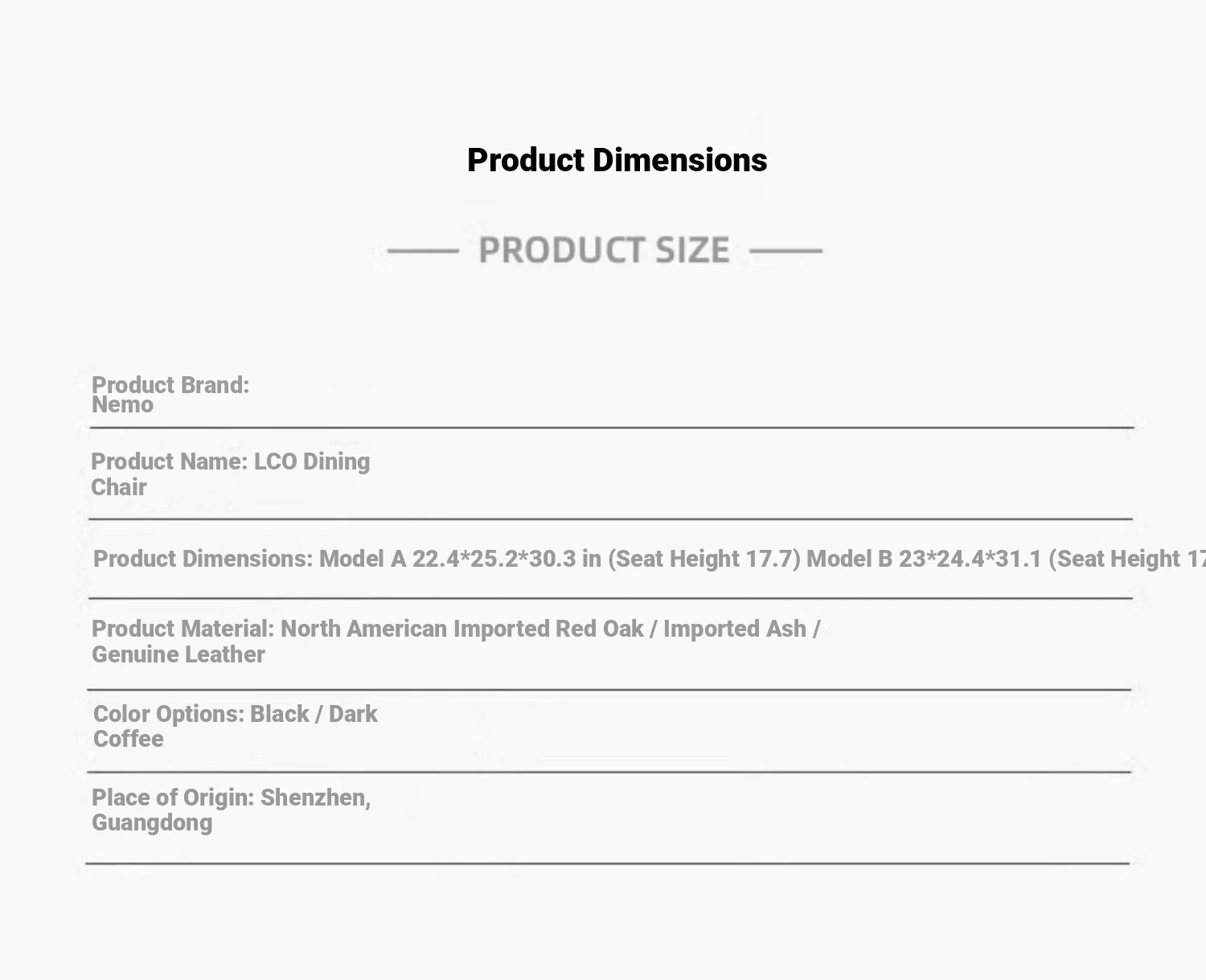
Task: Click the word Coffee under Color Options
Action: tap(129, 739)
